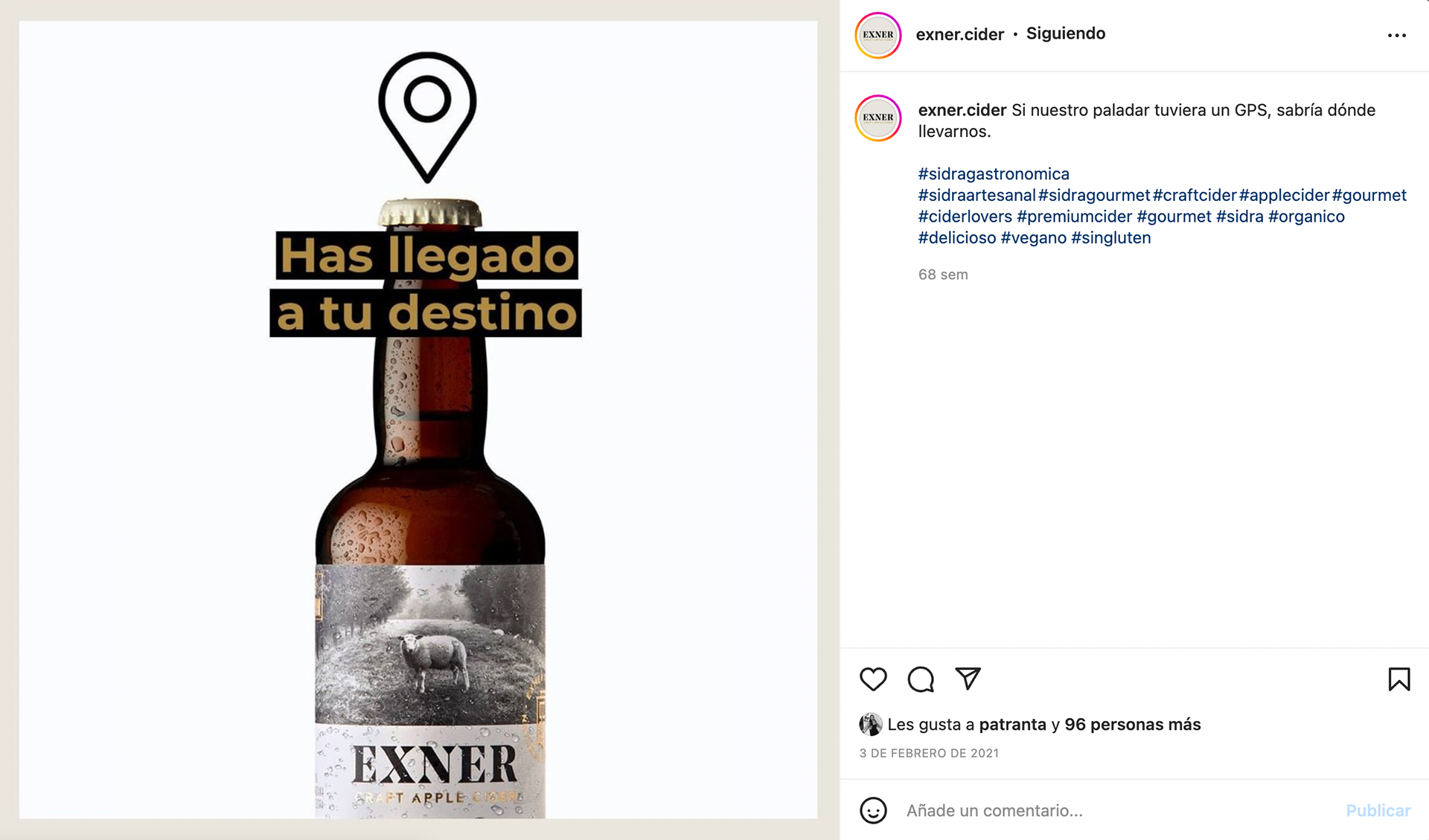Click the #vegano hashtag

1033,238
